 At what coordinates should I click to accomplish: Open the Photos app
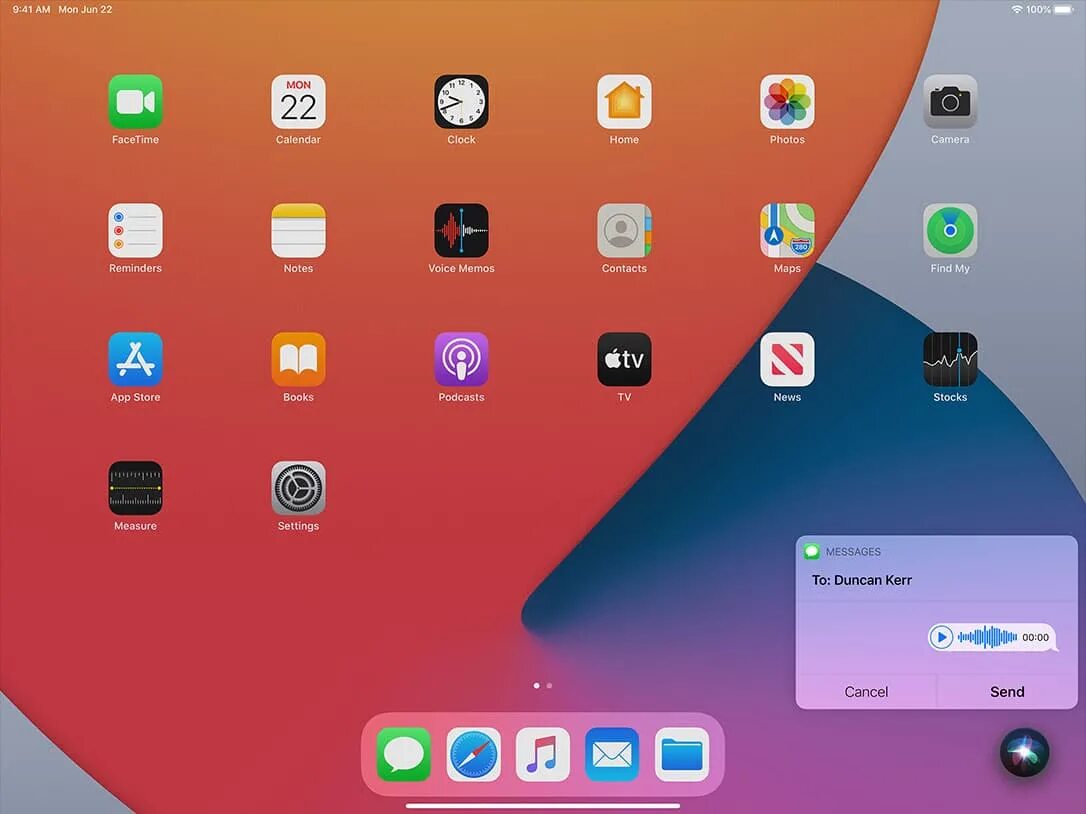tap(787, 102)
